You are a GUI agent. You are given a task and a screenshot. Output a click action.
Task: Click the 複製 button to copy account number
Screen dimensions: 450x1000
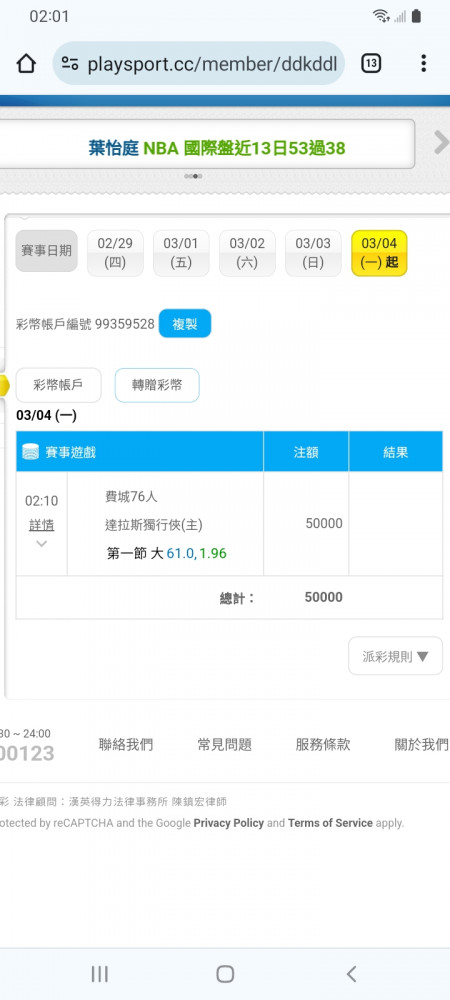[x=185, y=324]
